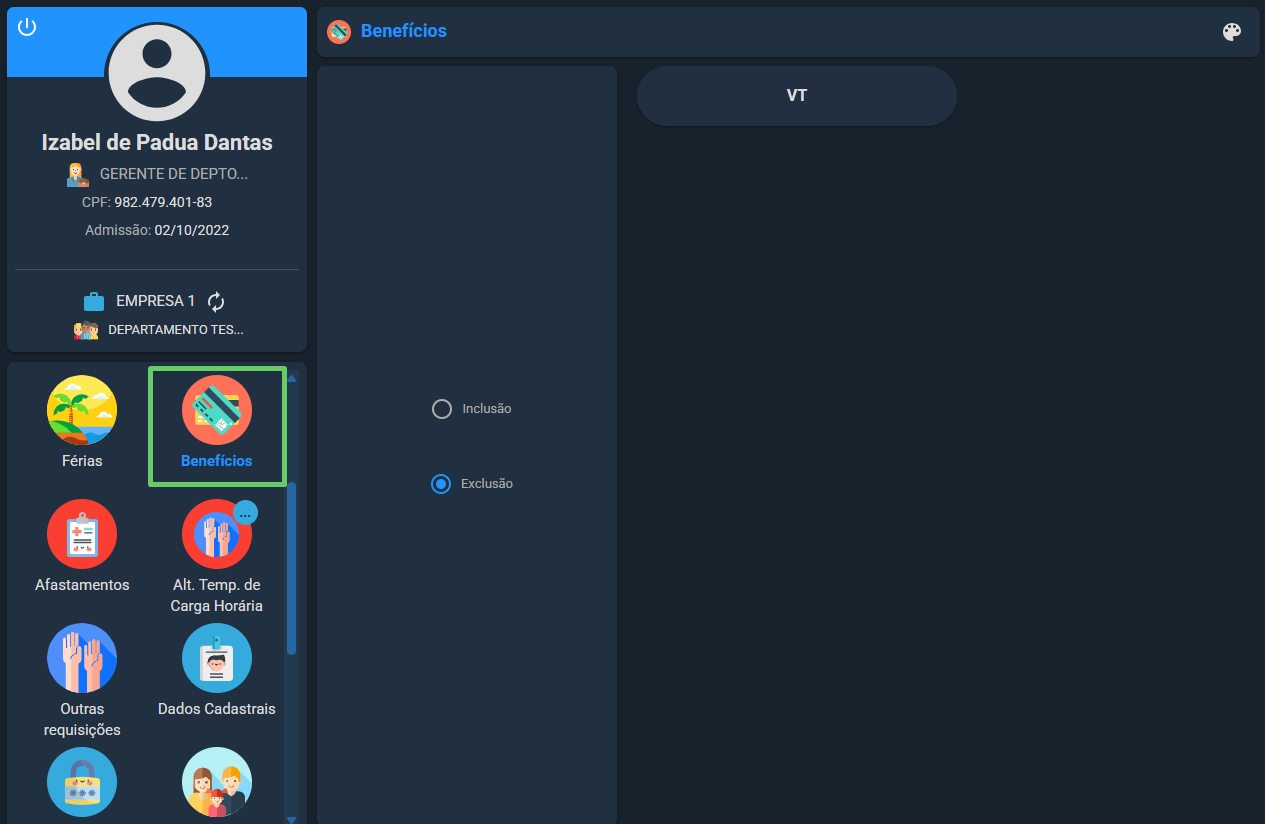Click the menu scrollbar up arrow
This screenshot has width=1265, height=824.
click(x=292, y=378)
